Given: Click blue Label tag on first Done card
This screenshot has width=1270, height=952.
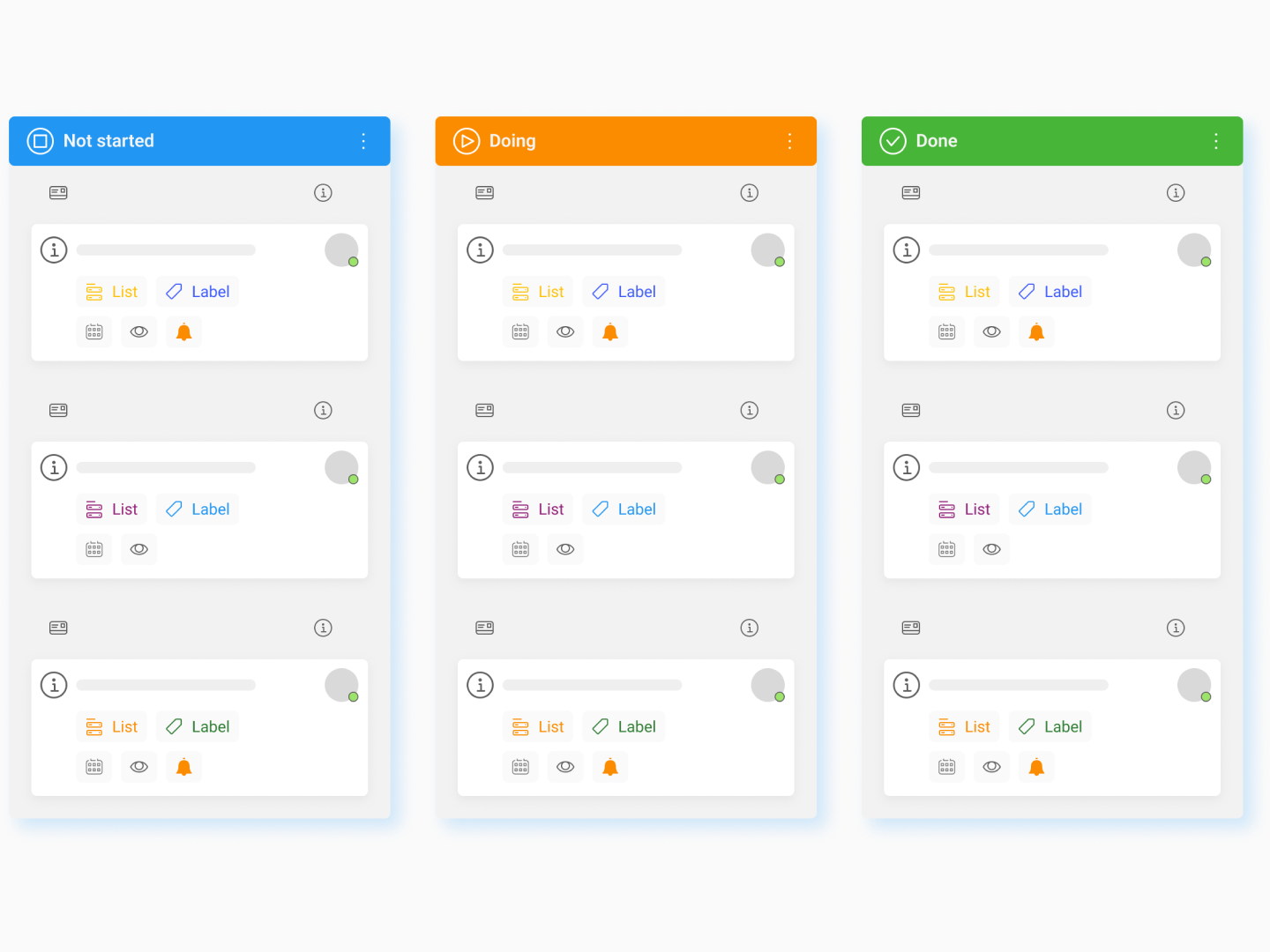Looking at the screenshot, I should pyautogui.click(x=1050, y=292).
